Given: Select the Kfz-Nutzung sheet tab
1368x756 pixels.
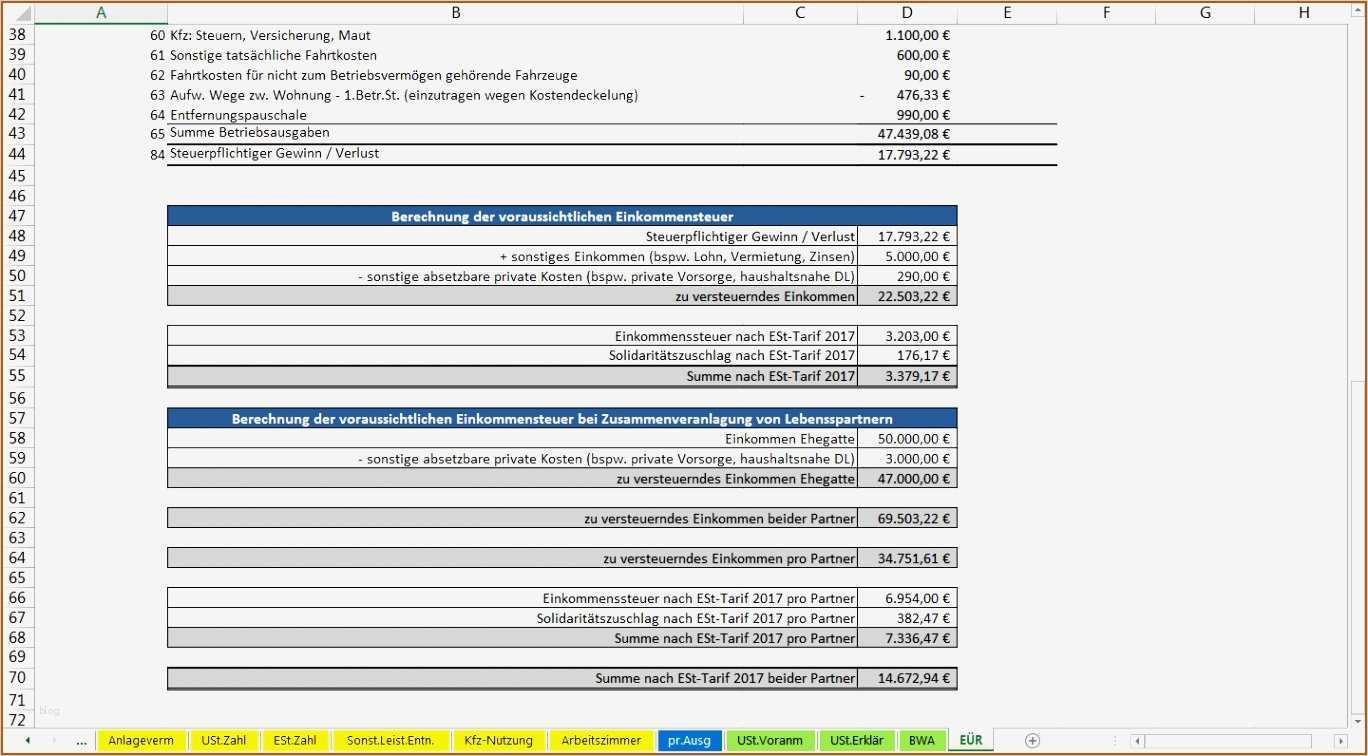Looking at the screenshot, I should pyautogui.click(x=499, y=740).
